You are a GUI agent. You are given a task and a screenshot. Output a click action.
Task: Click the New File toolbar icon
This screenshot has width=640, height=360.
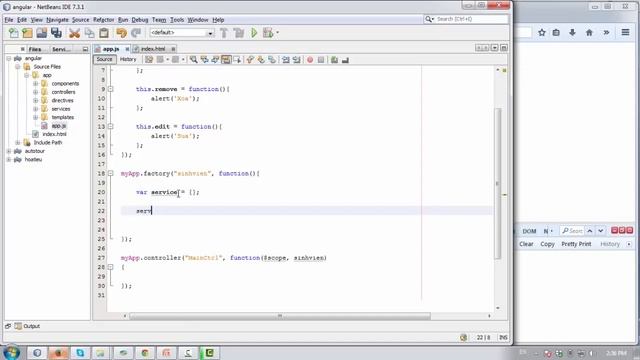(x=13, y=33)
